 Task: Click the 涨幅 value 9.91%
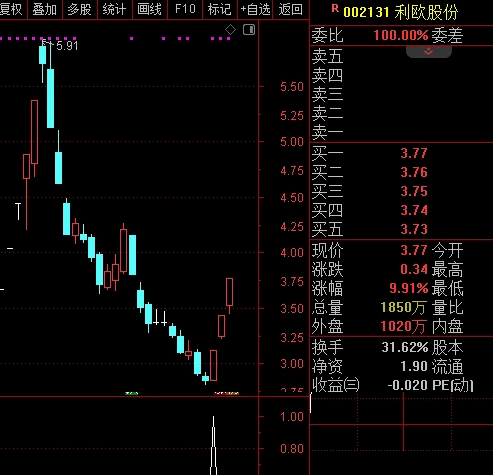pyautogui.click(x=409, y=288)
